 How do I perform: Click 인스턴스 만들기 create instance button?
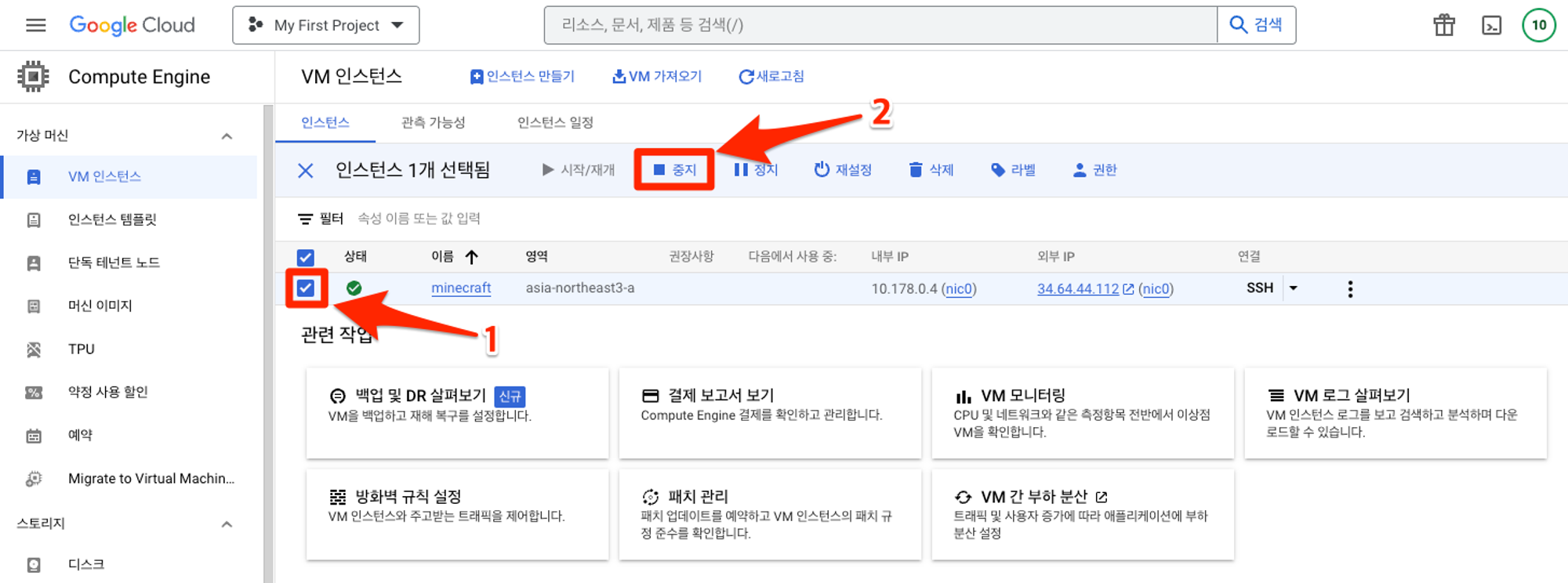[x=522, y=76]
